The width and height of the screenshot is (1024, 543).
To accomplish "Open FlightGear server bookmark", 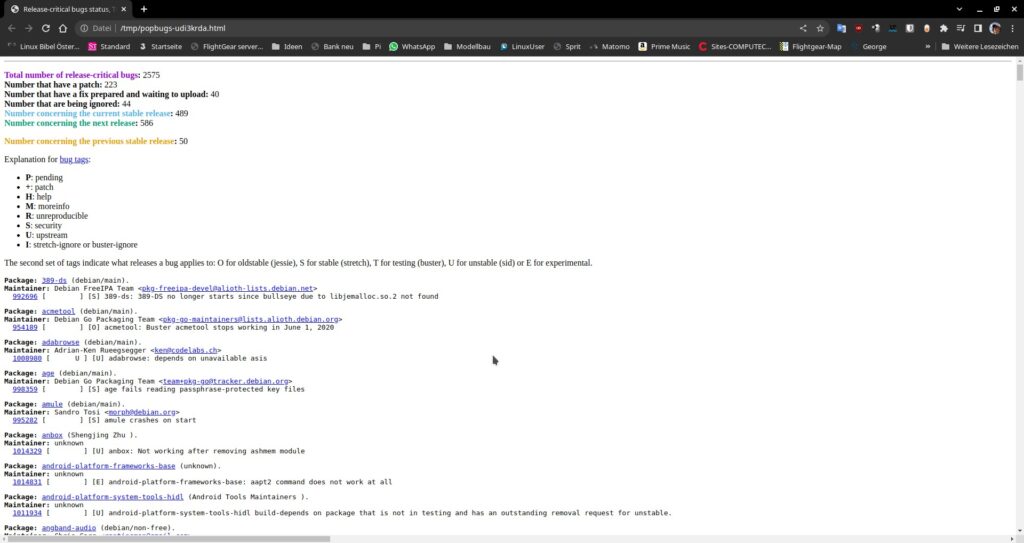I will (227, 46).
